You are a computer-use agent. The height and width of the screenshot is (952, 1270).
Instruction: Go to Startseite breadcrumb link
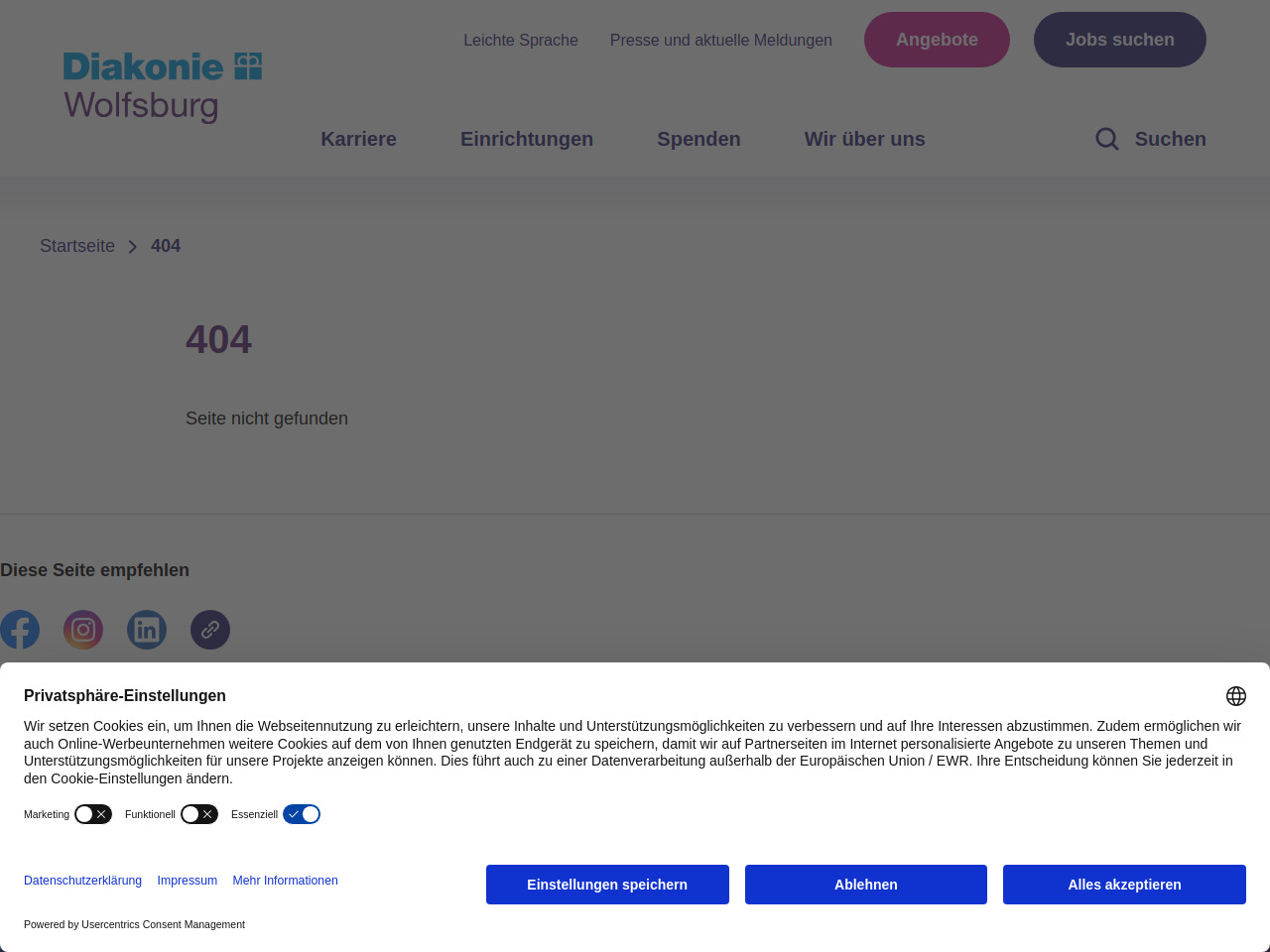pyautogui.click(x=77, y=246)
